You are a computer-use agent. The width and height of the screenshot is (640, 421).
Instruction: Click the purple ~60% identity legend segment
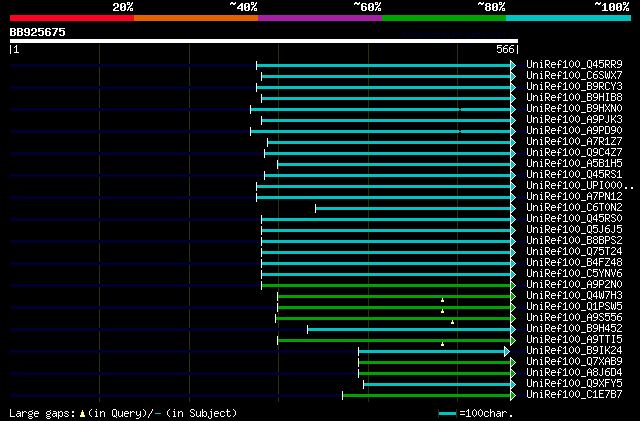pos(320,18)
